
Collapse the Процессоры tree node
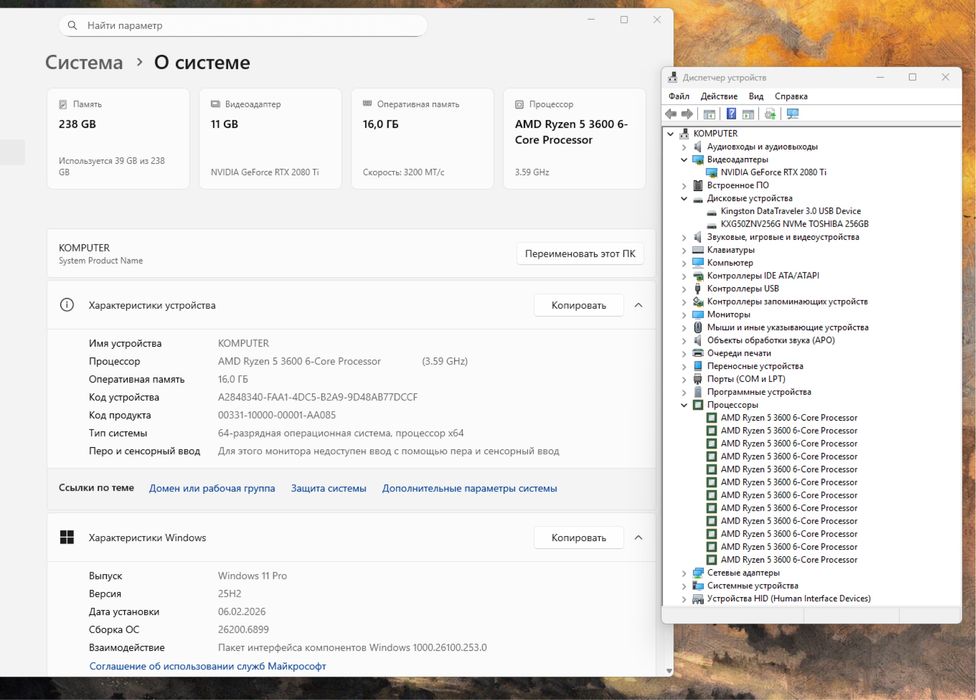pos(684,405)
